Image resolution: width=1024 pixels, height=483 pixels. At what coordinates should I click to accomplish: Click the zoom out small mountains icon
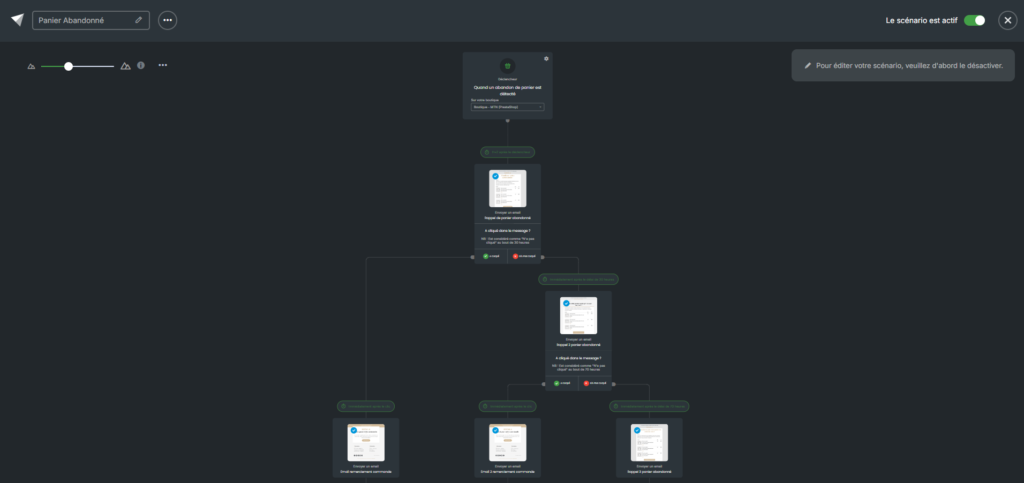point(31,66)
